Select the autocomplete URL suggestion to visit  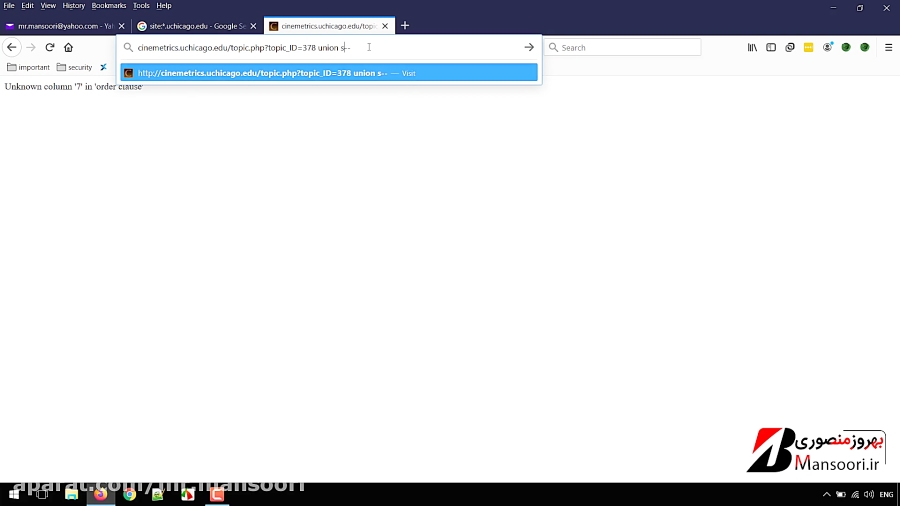329,73
